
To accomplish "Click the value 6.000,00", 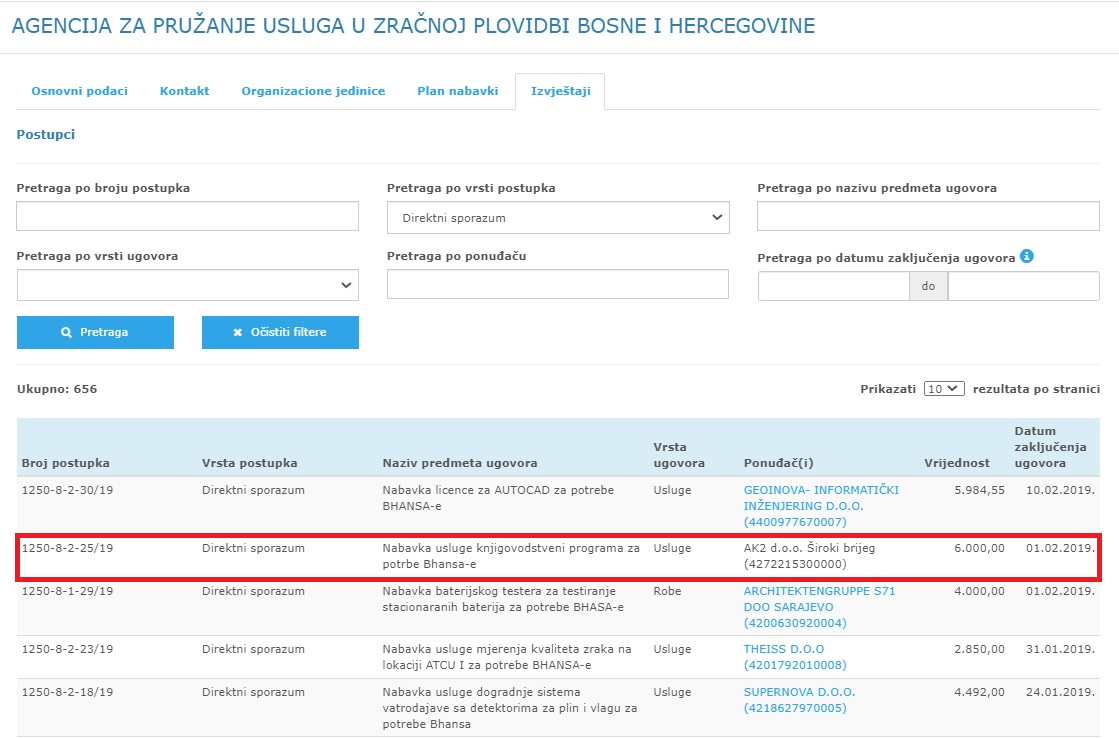I will tap(979, 548).
